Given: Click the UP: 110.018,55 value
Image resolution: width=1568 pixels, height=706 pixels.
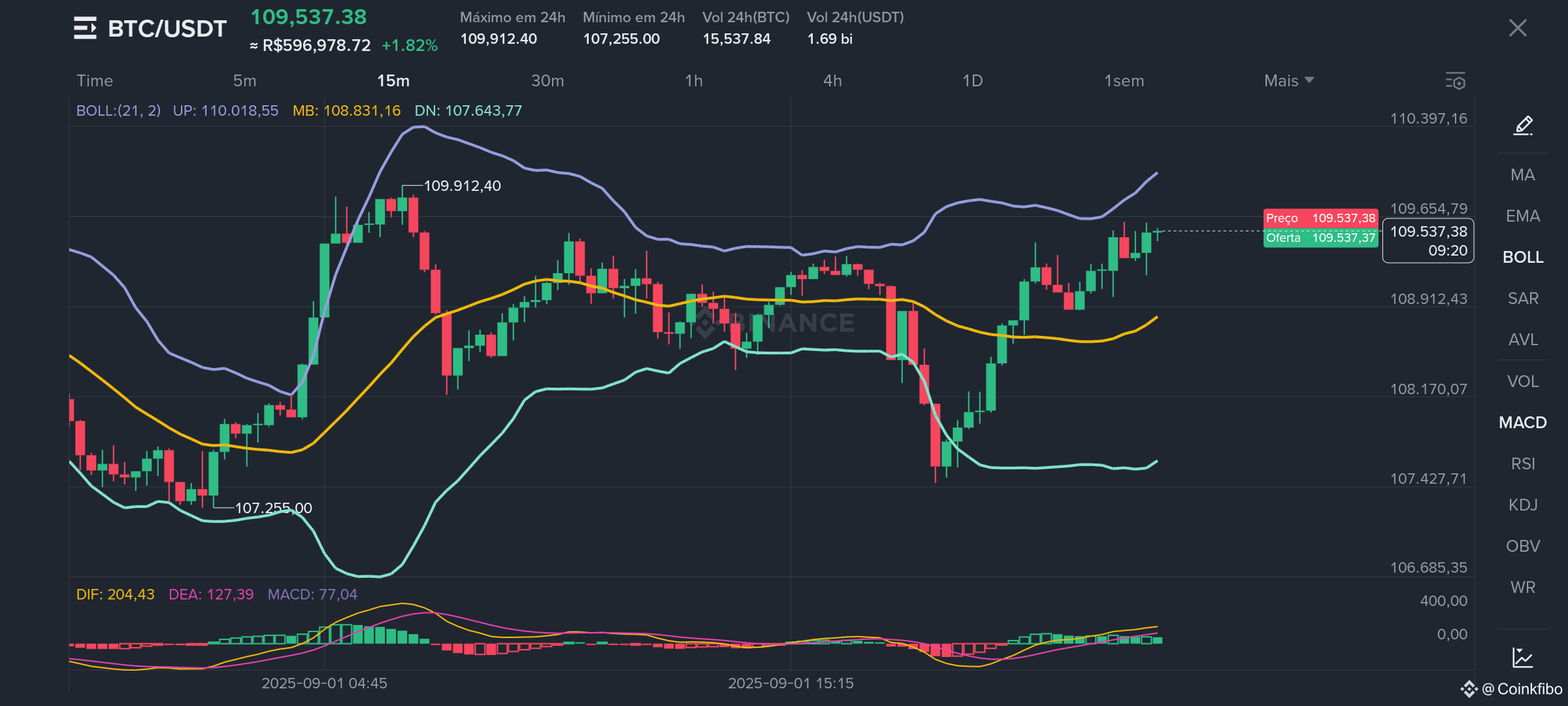Looking at the screenshot, I should pos(225,110).
